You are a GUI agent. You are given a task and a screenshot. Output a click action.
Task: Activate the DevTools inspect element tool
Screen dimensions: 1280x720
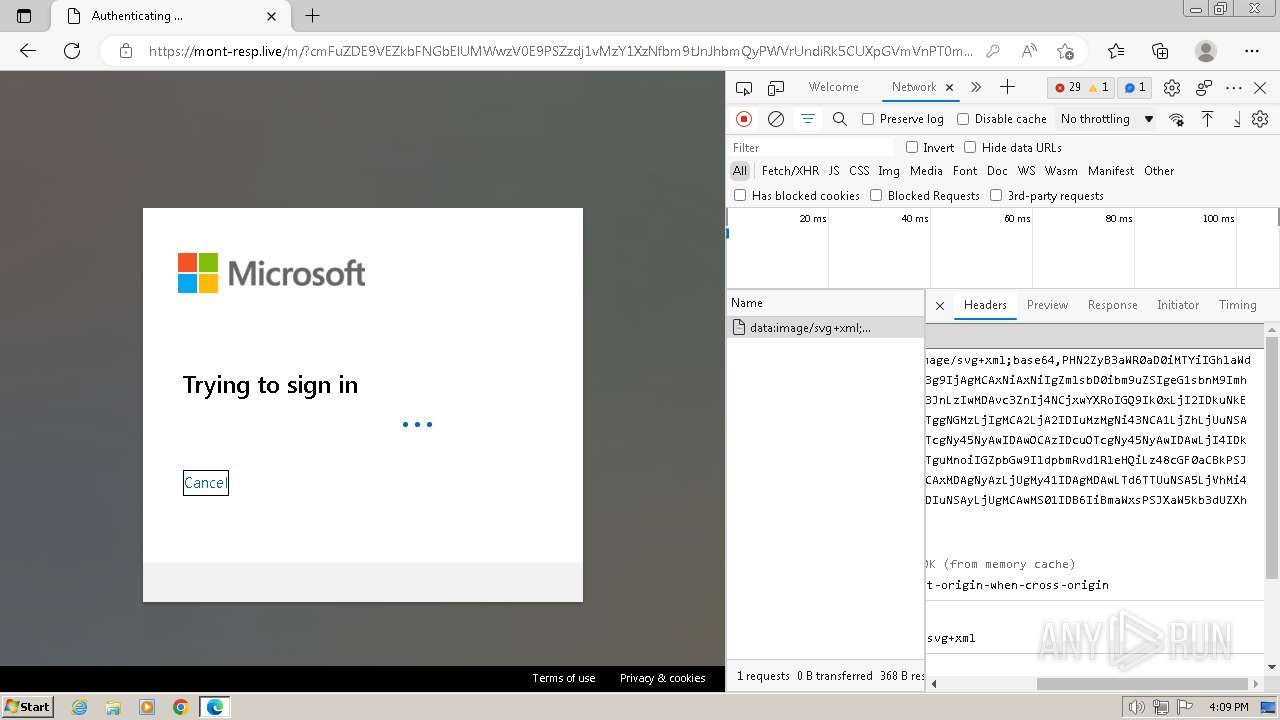(743, 88)
